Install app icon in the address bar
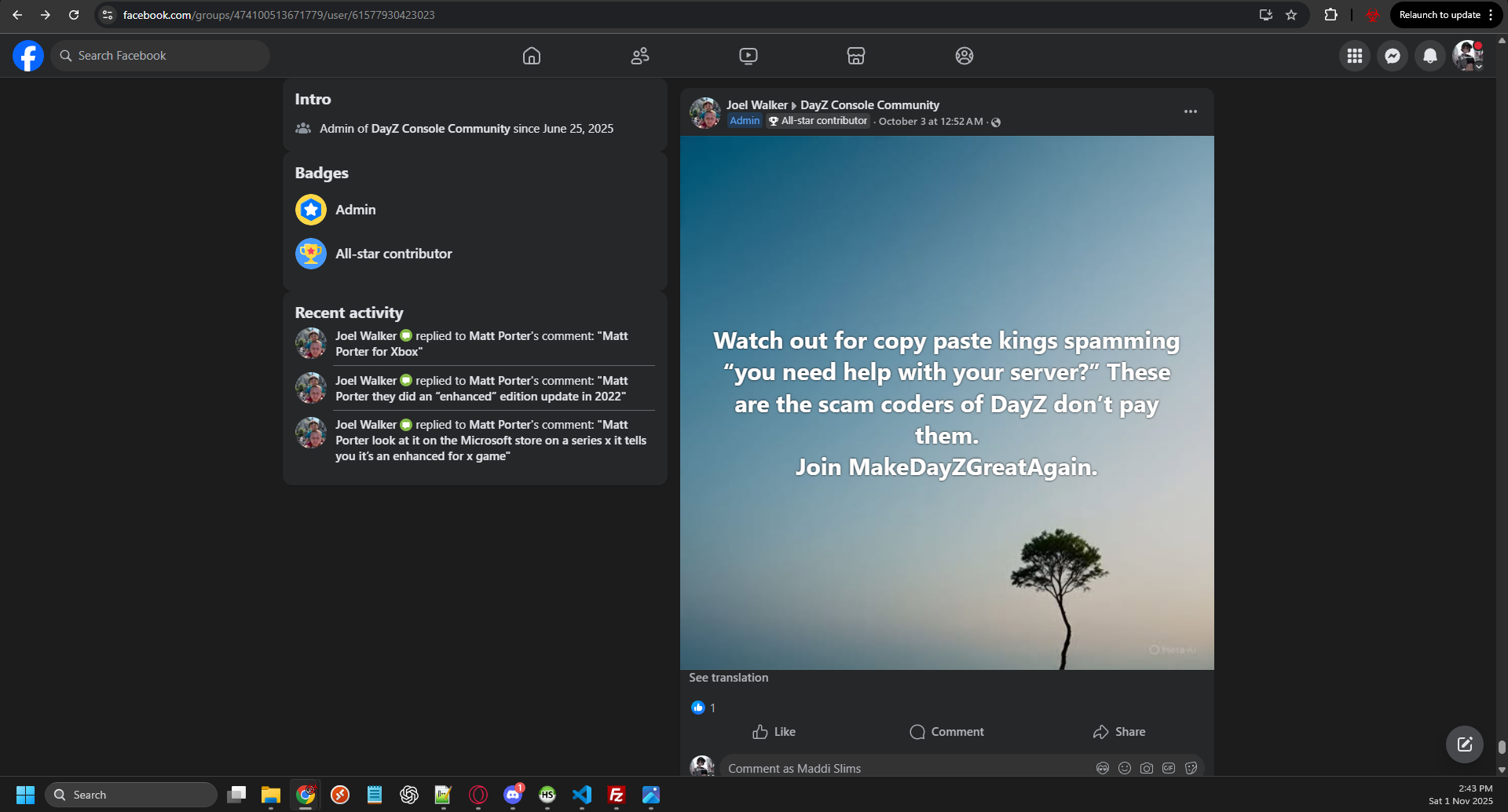Viewport: 1508px width, 812px height. [x=1265, y=15]
